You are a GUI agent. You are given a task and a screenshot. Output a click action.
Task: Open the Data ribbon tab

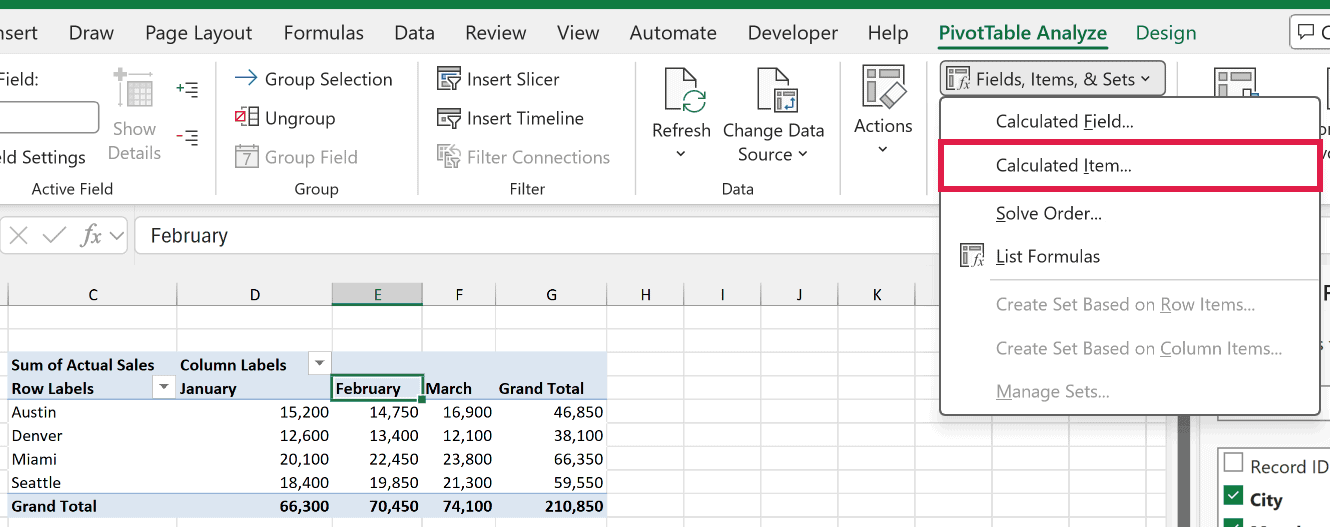coord(414,33)
